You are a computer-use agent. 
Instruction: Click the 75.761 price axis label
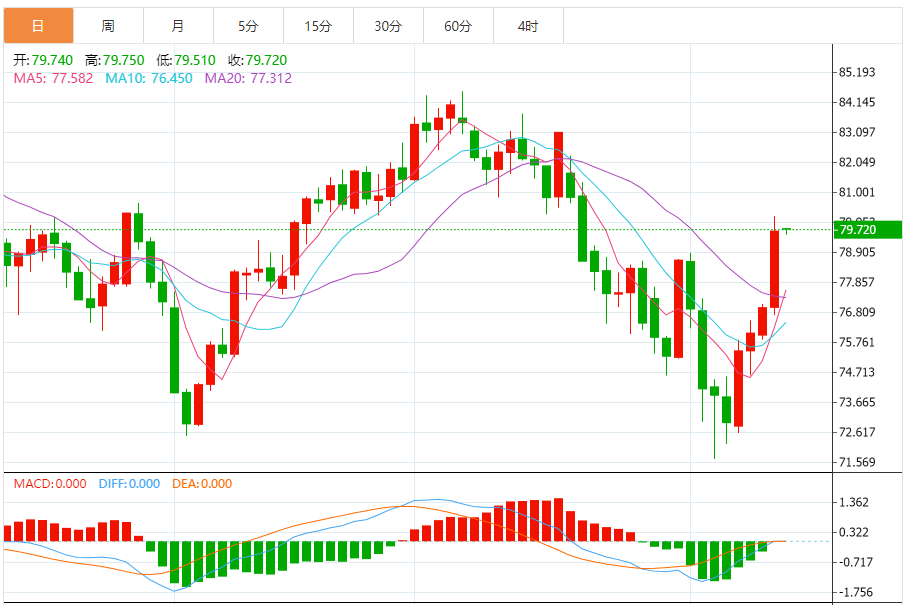tap(857, 342)
